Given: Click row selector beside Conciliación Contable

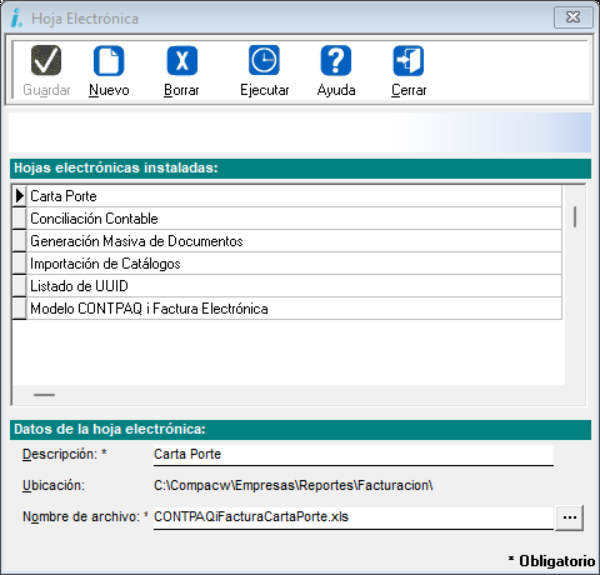Looking at the screenshot, I should [x=19, y=219].
